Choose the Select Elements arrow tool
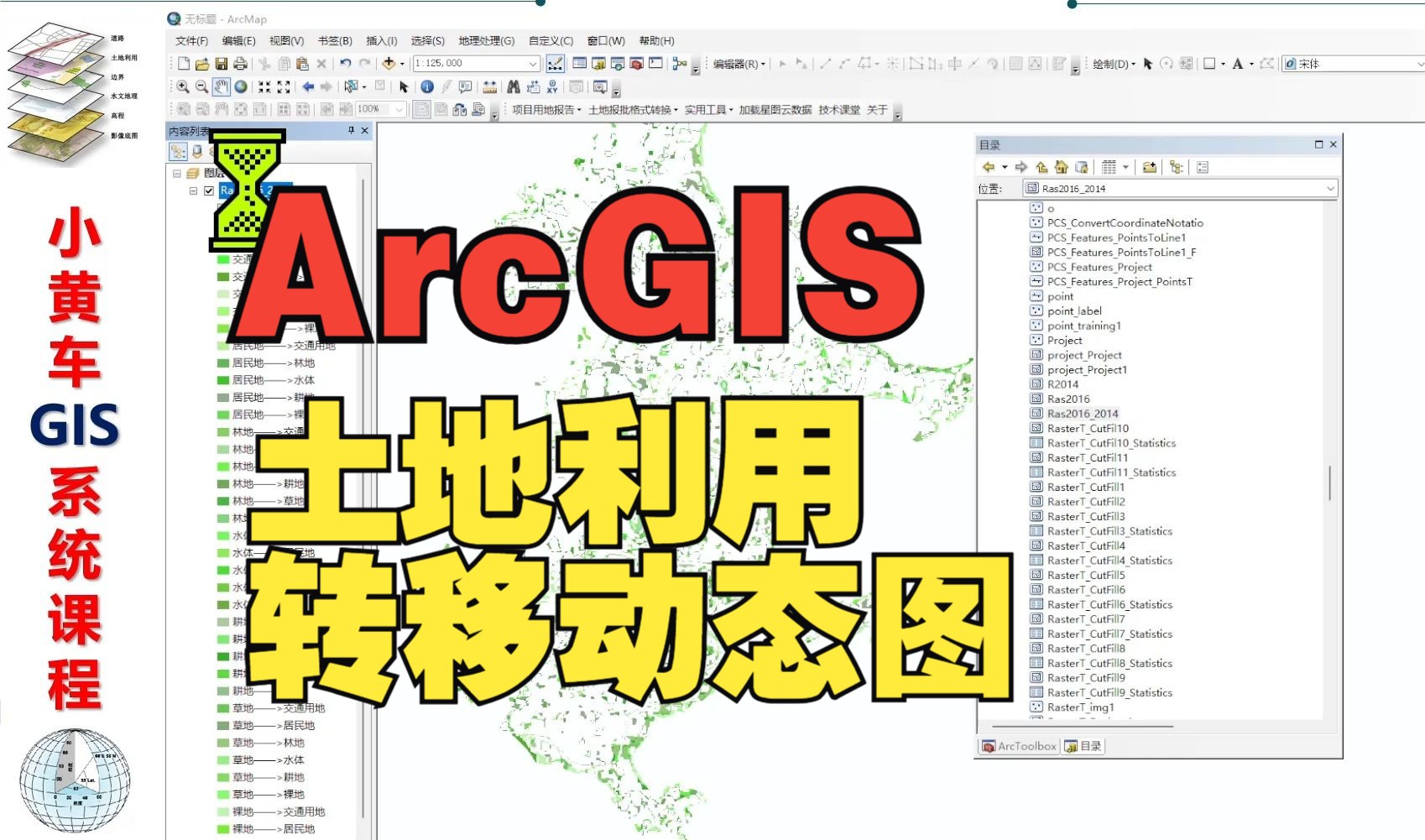The height and width of the screenshot is (840, 1425). (x=404, y=86)
